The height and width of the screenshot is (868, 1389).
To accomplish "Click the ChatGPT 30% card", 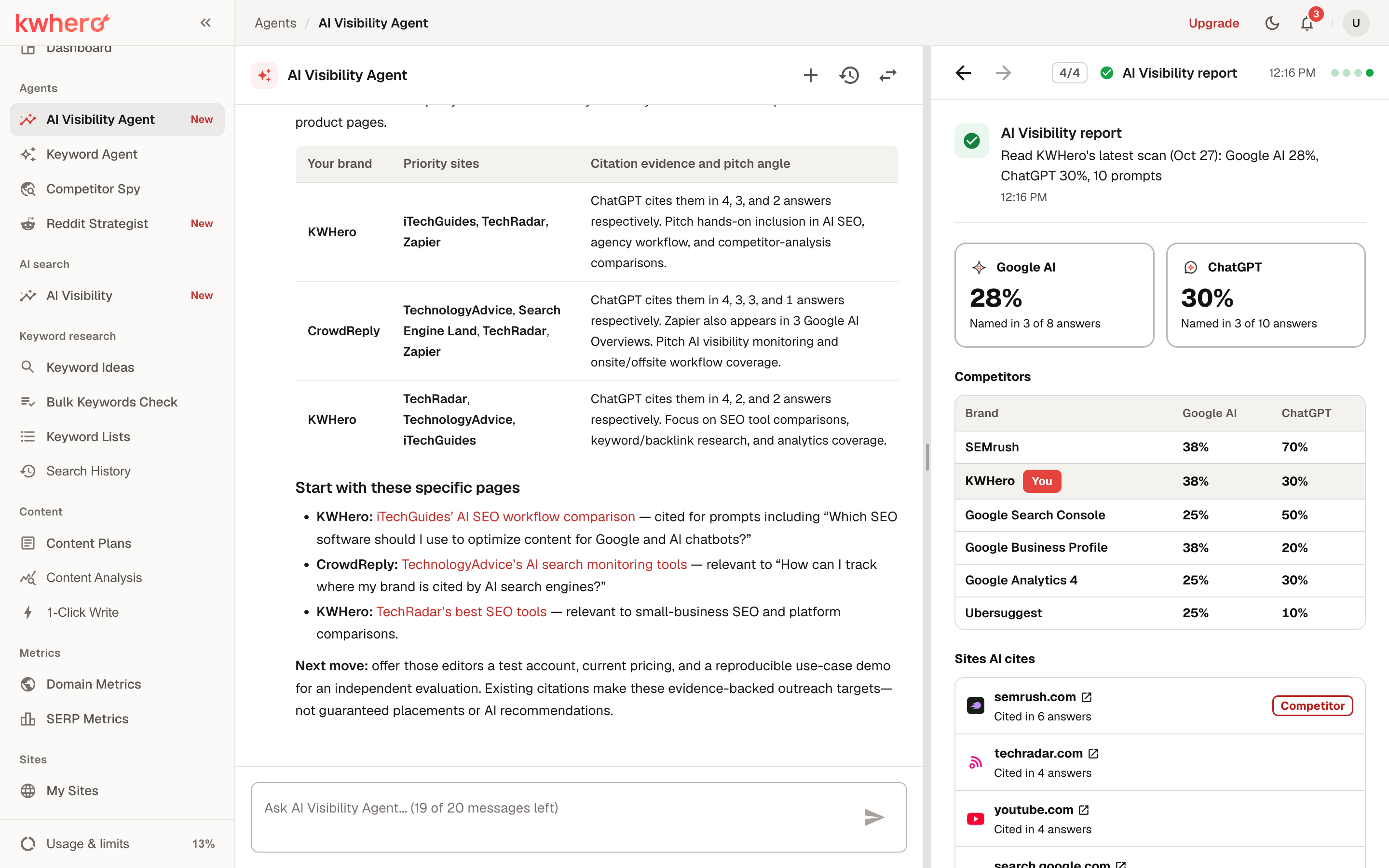I will (x=1266, y=295).
